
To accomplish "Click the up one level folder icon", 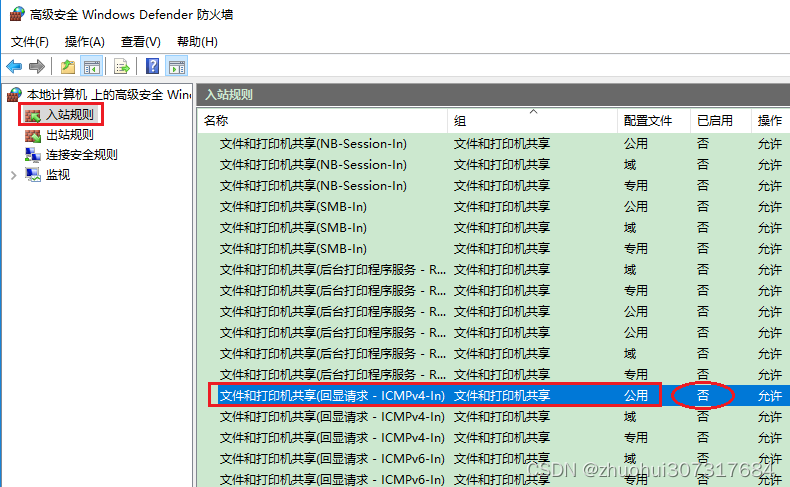I will pos(68,66).
